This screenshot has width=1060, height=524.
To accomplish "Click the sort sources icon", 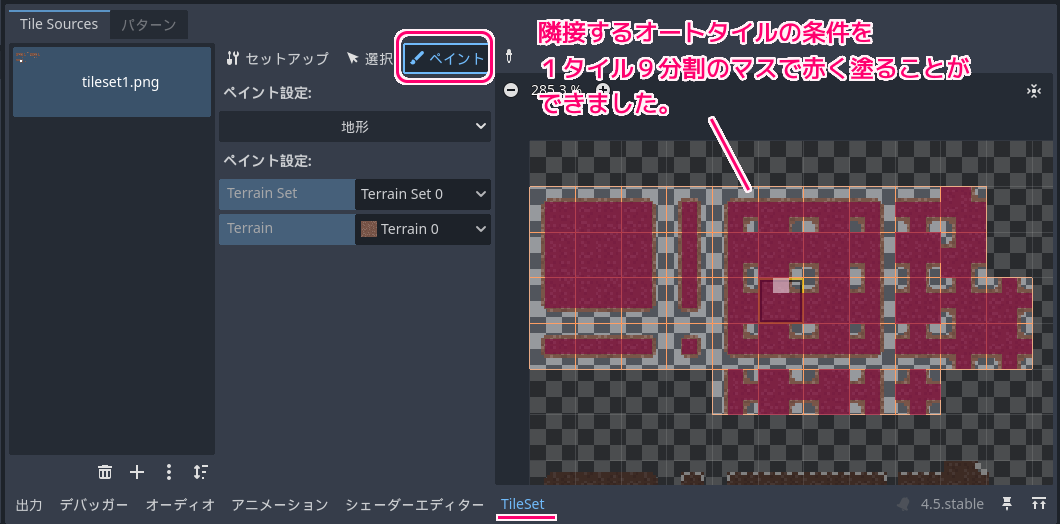I will [201, 472].
